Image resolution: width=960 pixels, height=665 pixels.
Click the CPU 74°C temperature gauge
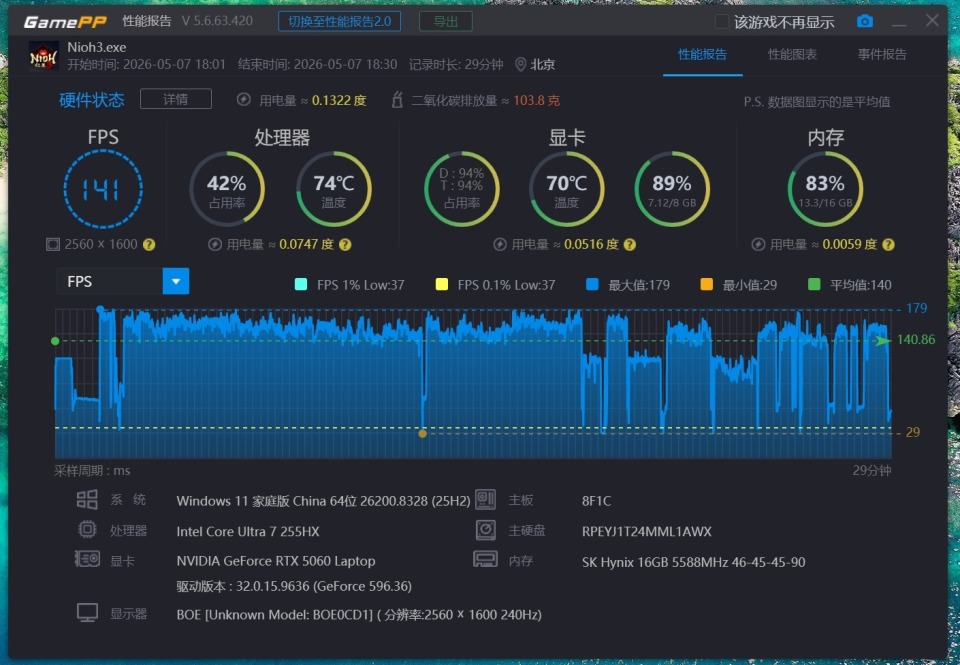coord(334,189)
